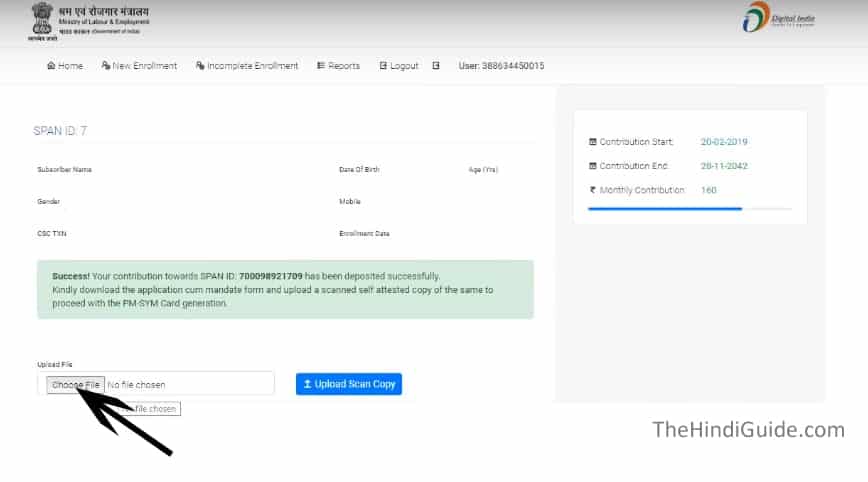Click the Incomplete Enrollment user icon
Screen dimensions: 868x482
pos(200,66)
